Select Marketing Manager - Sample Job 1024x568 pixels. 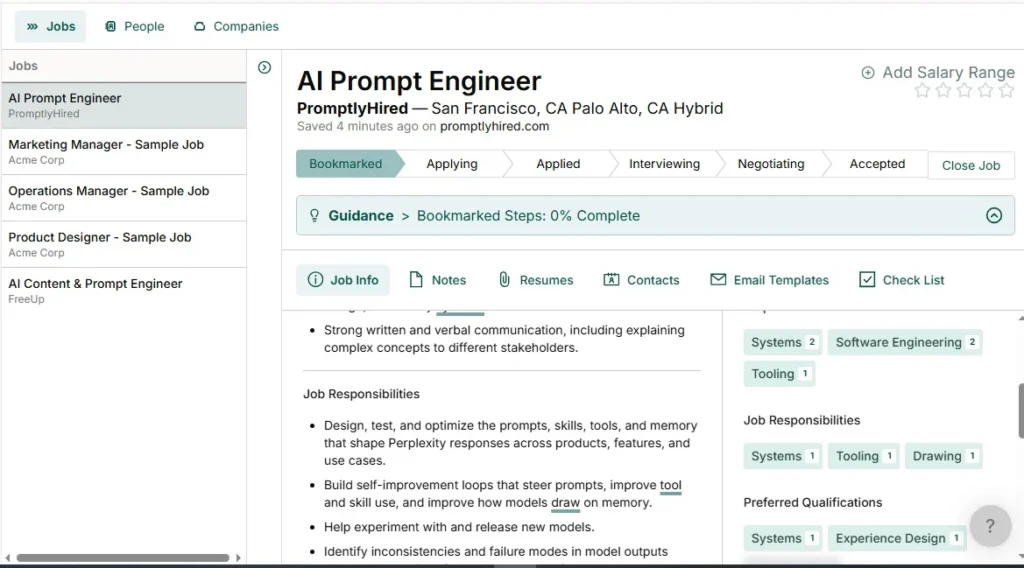click(123, 151)
